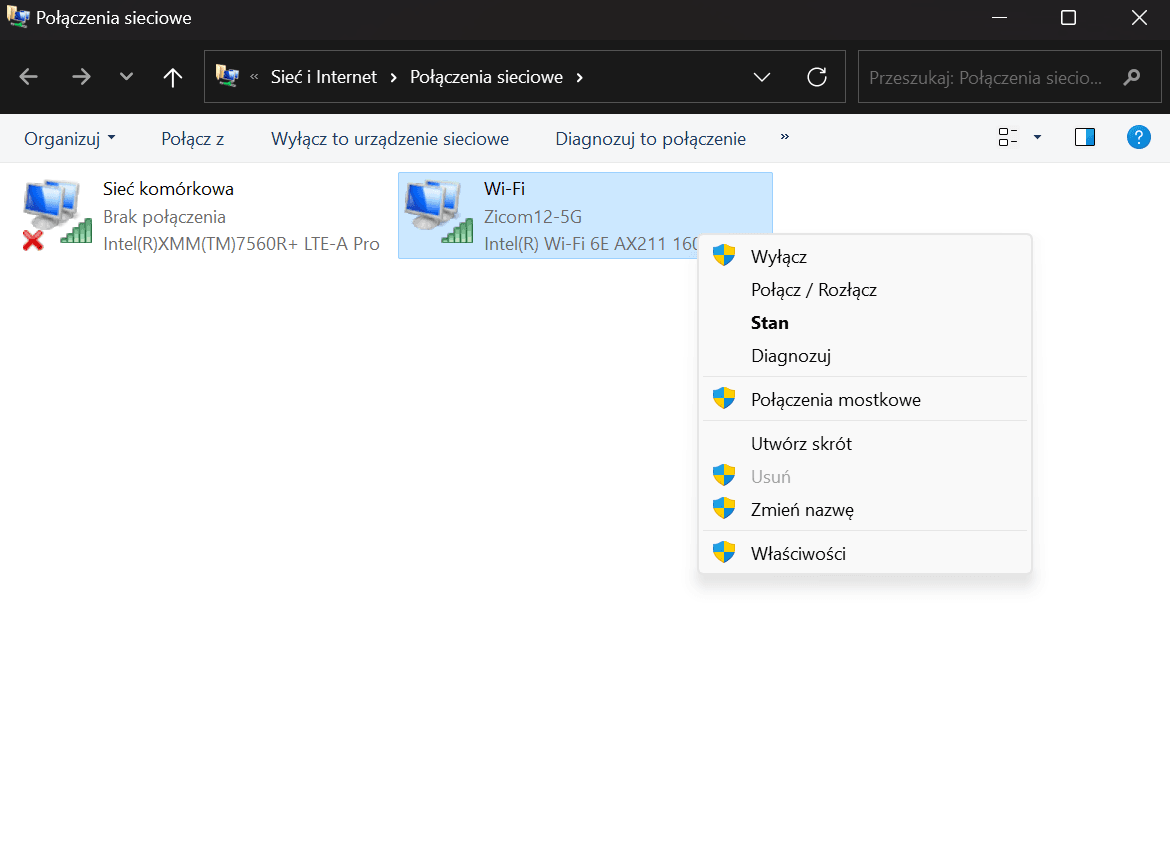Expand the Organizuj dropdown menu
Image resolution: width=1170 pixels, height=843 pixels.
click(69, 139)
